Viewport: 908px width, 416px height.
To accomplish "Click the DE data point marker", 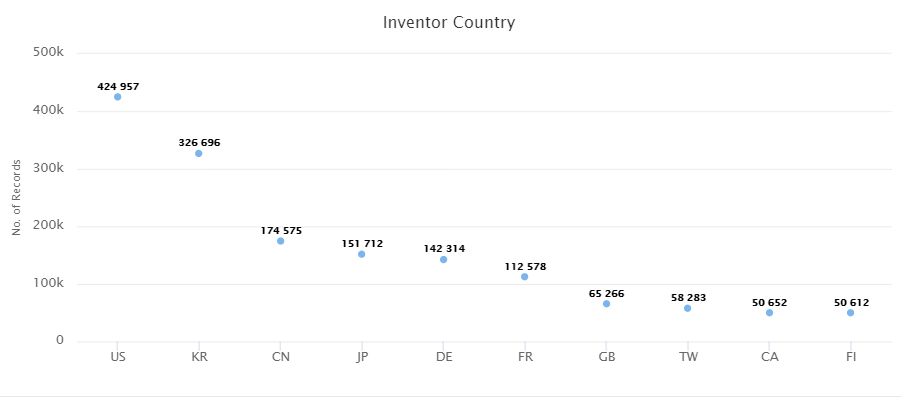I will pyautogui.click(x=444, y=260).
